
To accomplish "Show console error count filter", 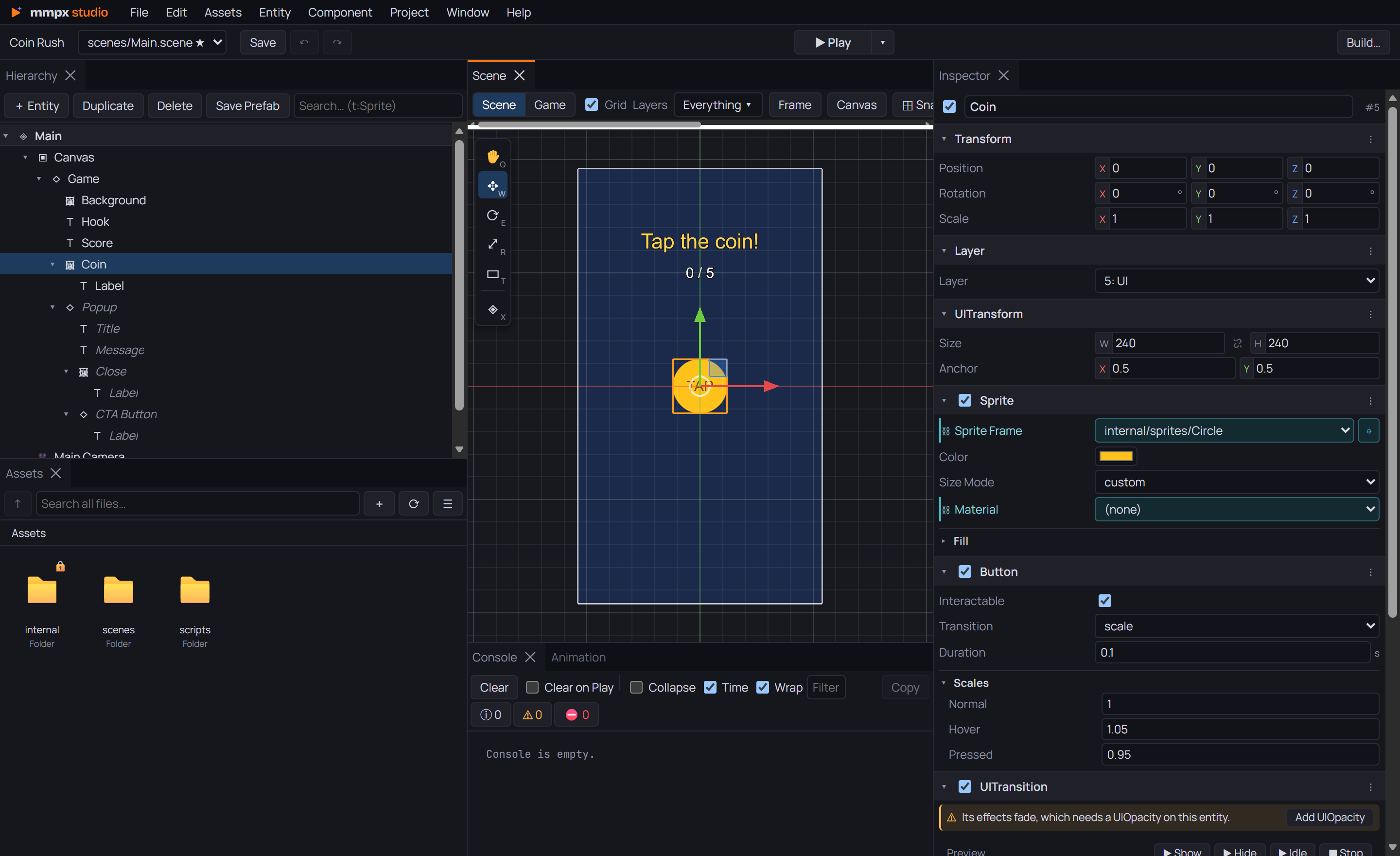I will point(577,714).
